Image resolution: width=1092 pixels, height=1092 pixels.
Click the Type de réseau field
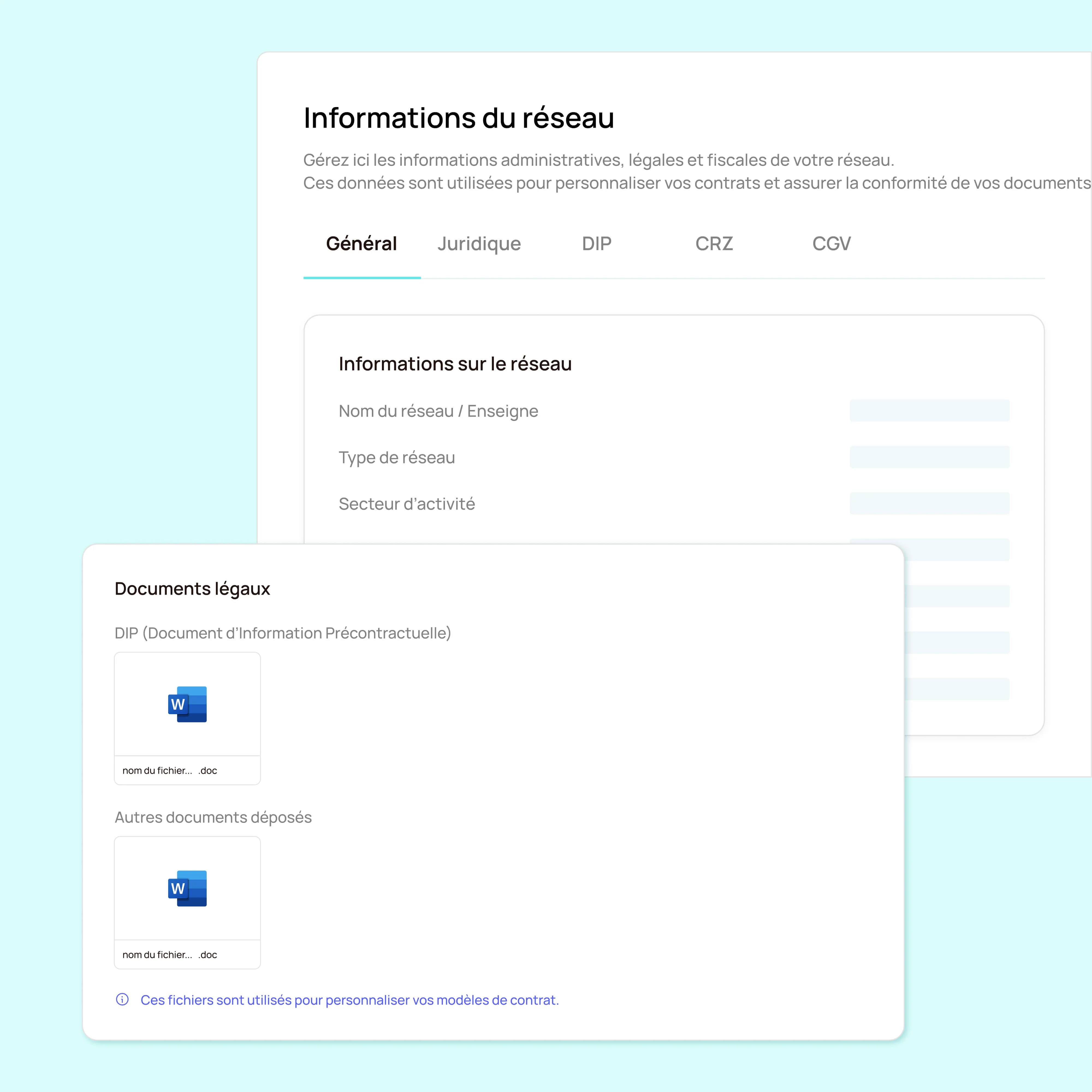[929, 457]
